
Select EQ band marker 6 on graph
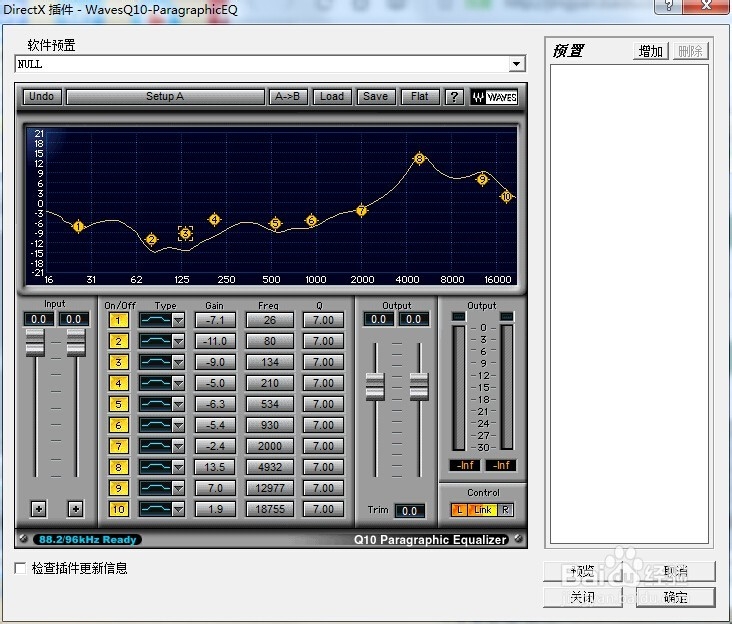pyautogui.click(x=311, y=220)
